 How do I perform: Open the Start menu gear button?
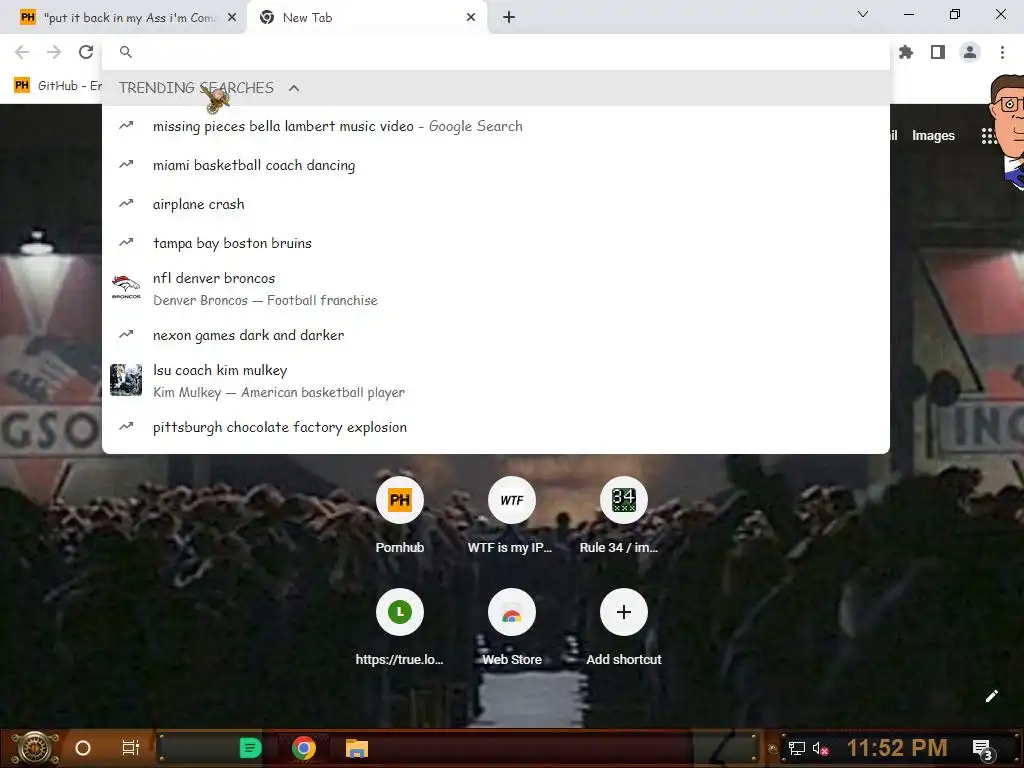click(35, 748)
